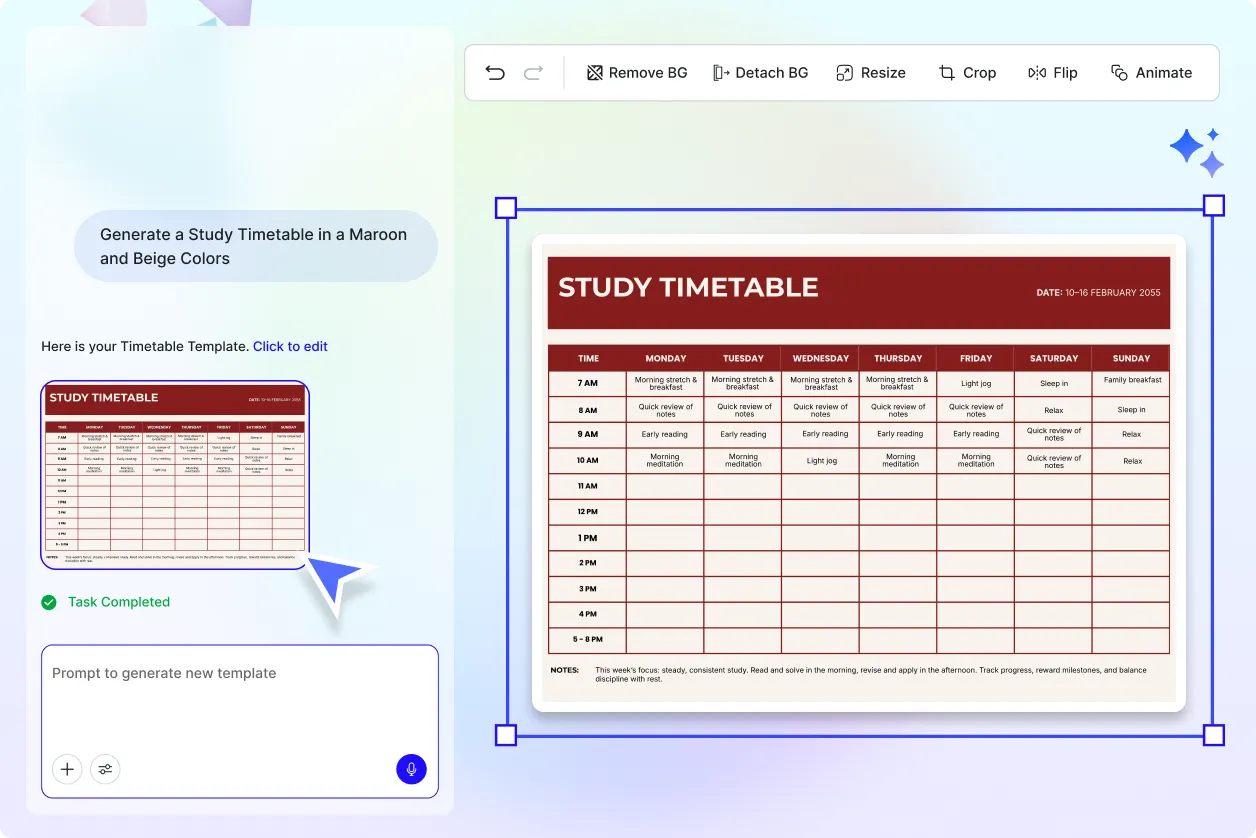Redo the last action

(533, 72)
